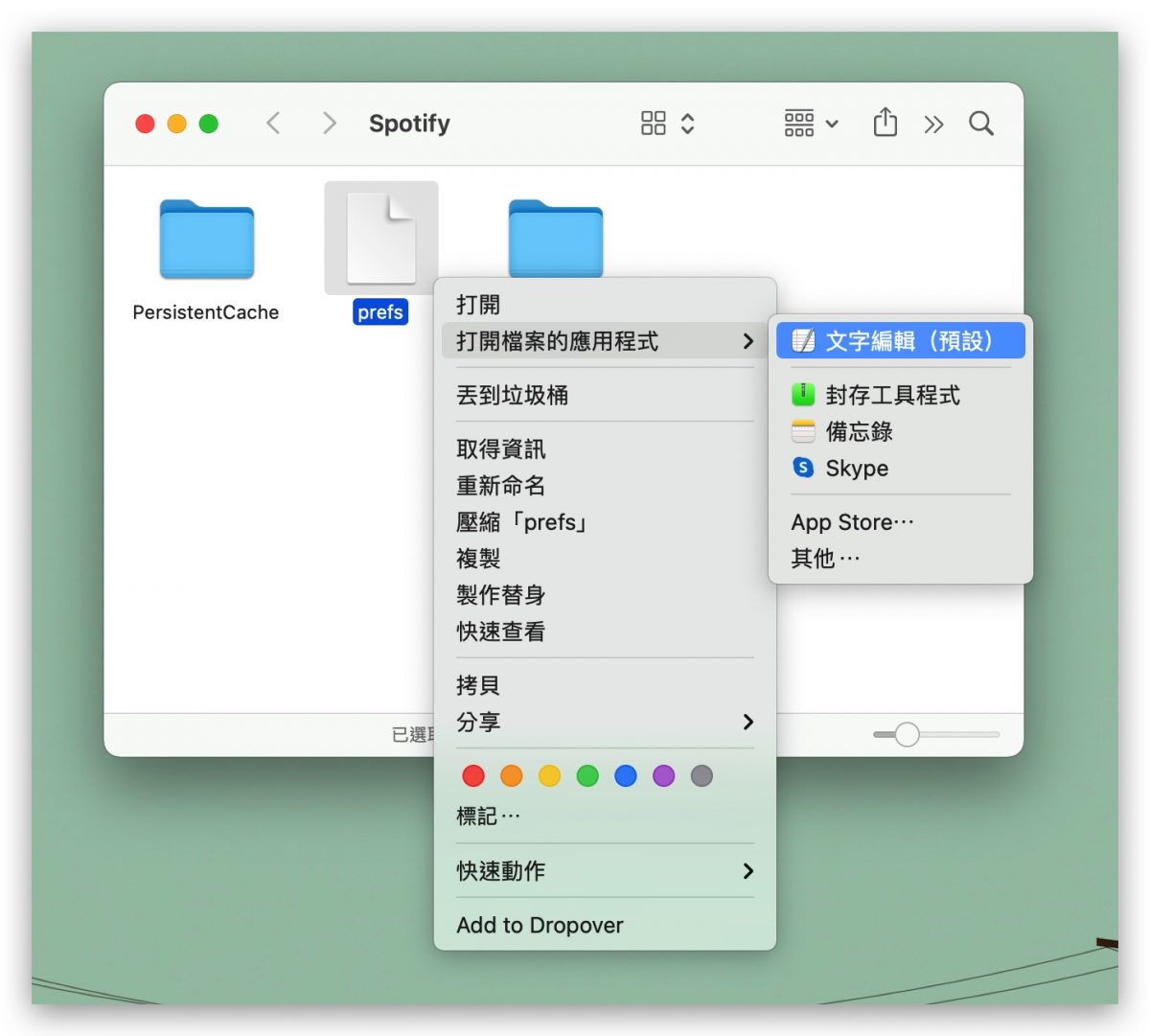Click the Skype app icon
The width and height of the screenshot is (1150, 1036).
tap(803, 468)
